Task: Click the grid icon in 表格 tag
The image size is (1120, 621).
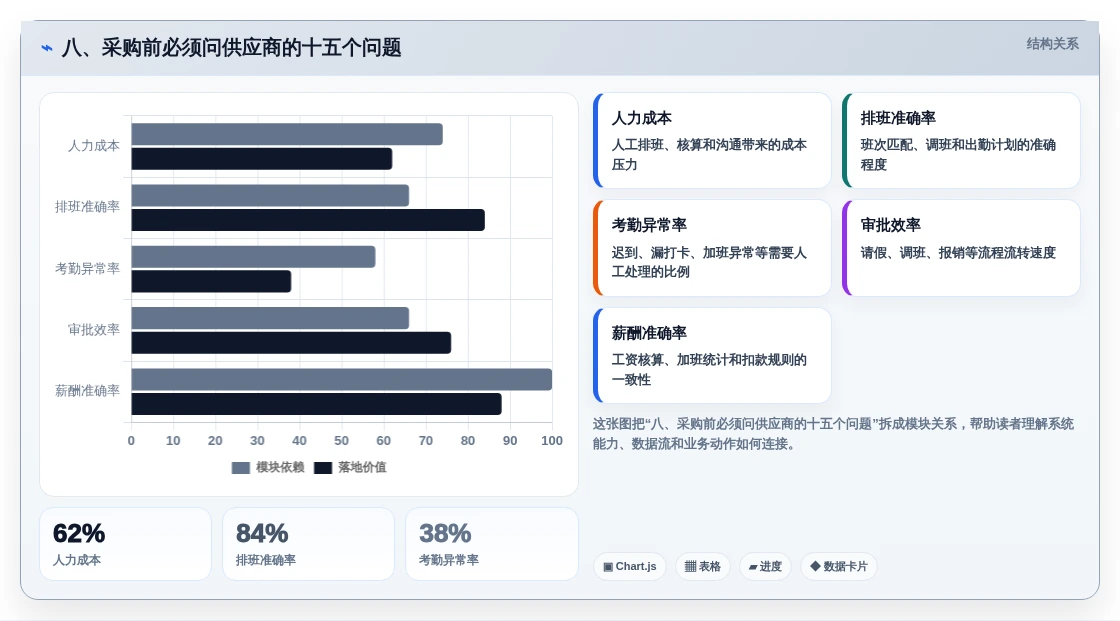Action: [x=690, y=567]
